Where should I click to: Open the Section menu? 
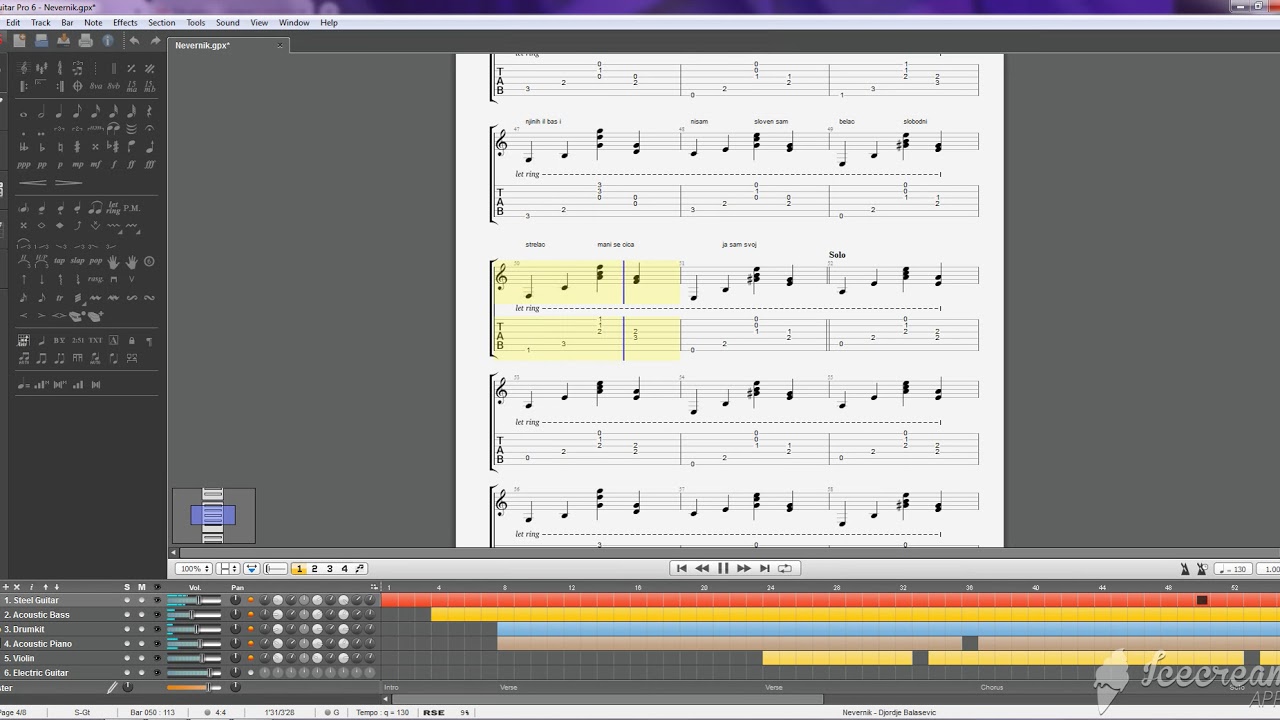[161, 22]
